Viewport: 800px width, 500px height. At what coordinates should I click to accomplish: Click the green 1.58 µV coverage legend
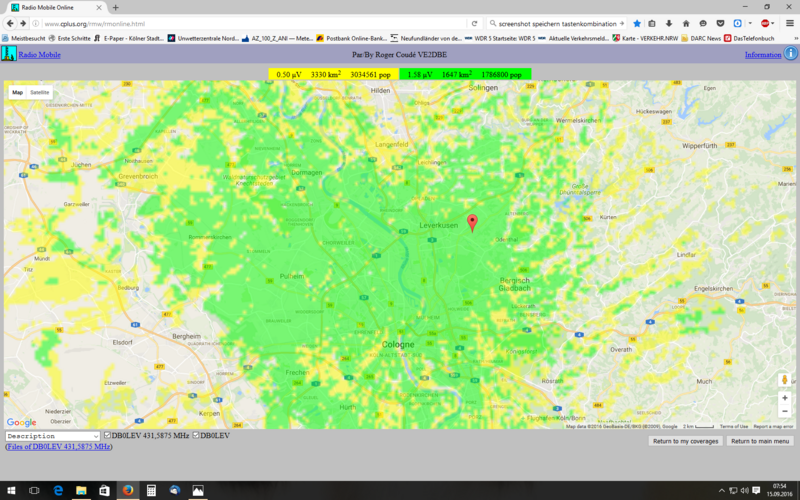(465, 74)
